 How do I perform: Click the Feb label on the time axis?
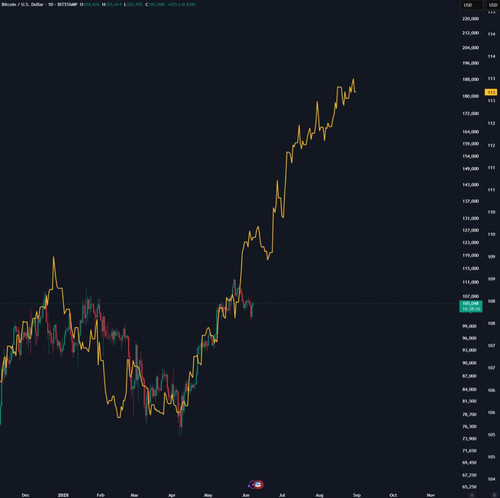point(100,495)
